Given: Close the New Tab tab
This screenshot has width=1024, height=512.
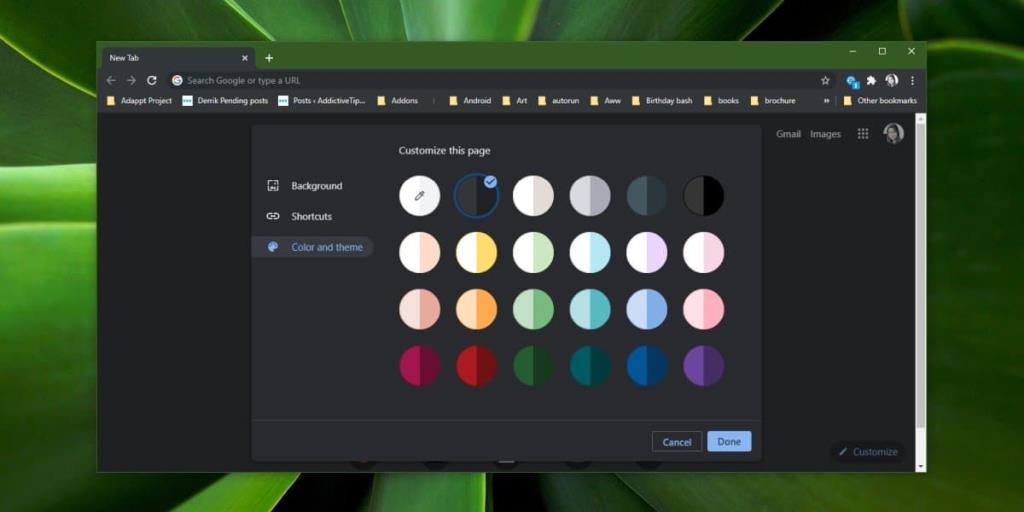Looking at the screenshot, I should point(245,58).
